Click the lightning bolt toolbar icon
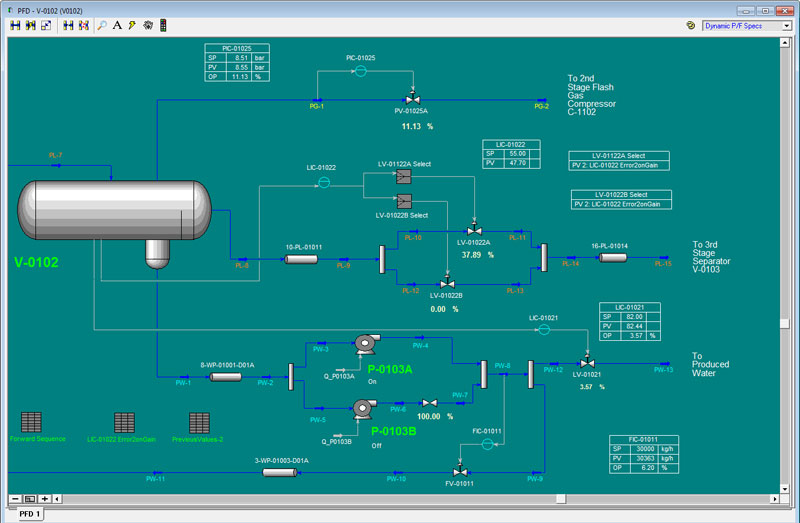 coord(132,25)
